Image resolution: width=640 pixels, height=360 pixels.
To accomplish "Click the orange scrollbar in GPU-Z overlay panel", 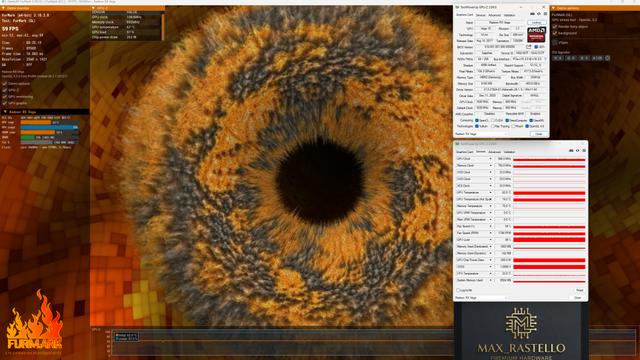I will click(x=163, y=27).
